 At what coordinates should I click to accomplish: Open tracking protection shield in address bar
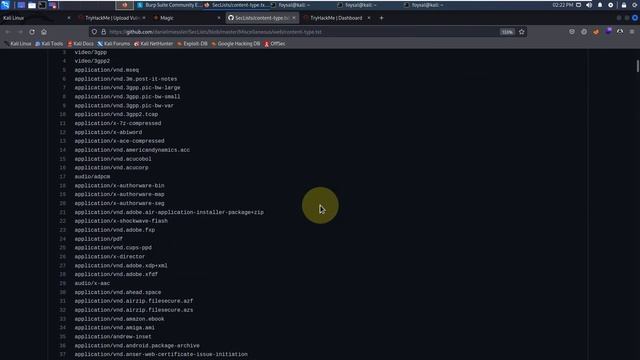click(x=94, y=32)
